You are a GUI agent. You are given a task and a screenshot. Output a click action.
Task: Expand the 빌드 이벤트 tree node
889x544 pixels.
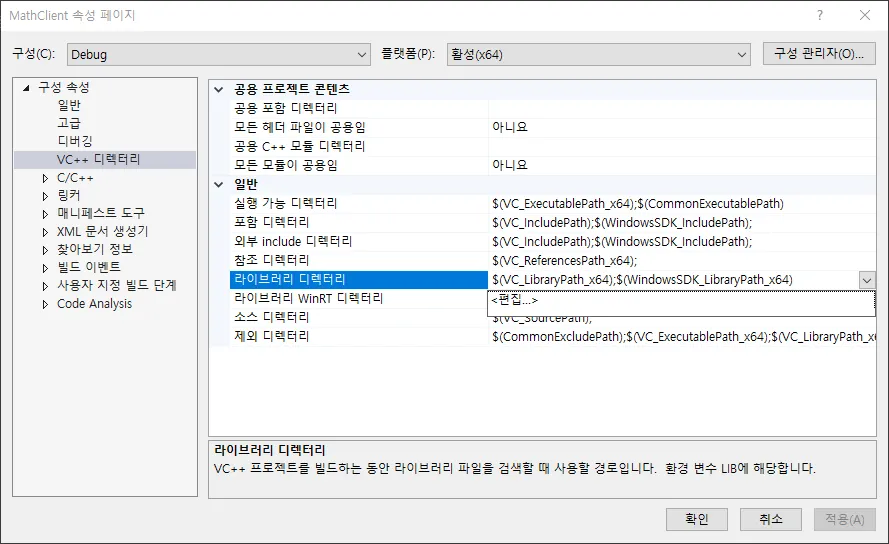coord(45,268)
